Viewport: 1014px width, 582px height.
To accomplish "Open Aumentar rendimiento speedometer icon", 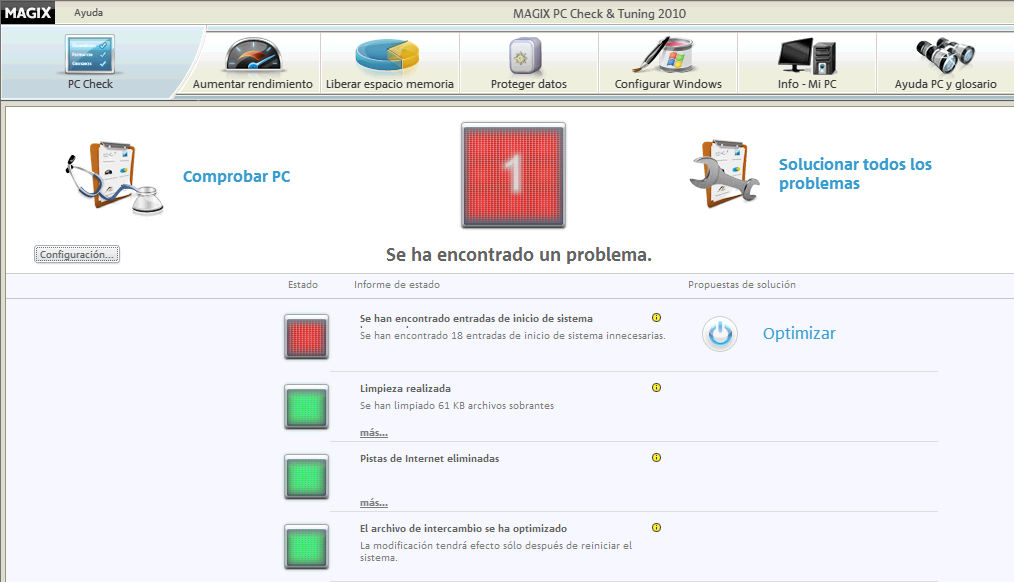I will pyautogui.click(x=252, y=54).
